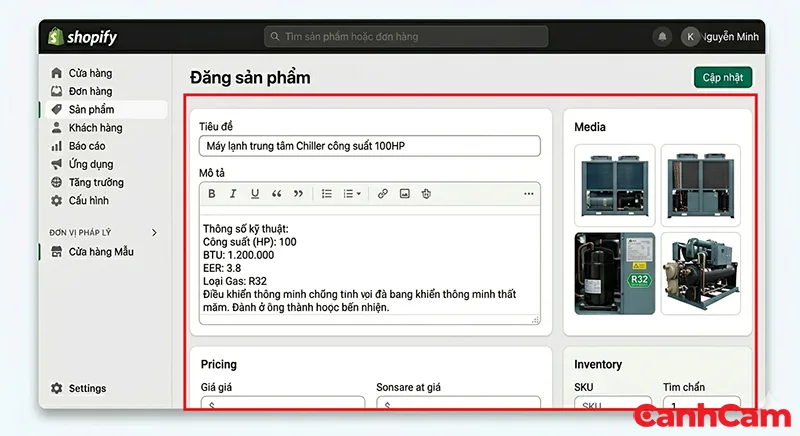Insert an image in description
800x436 pixels.
pyautogui.click(x=405, y=194)
